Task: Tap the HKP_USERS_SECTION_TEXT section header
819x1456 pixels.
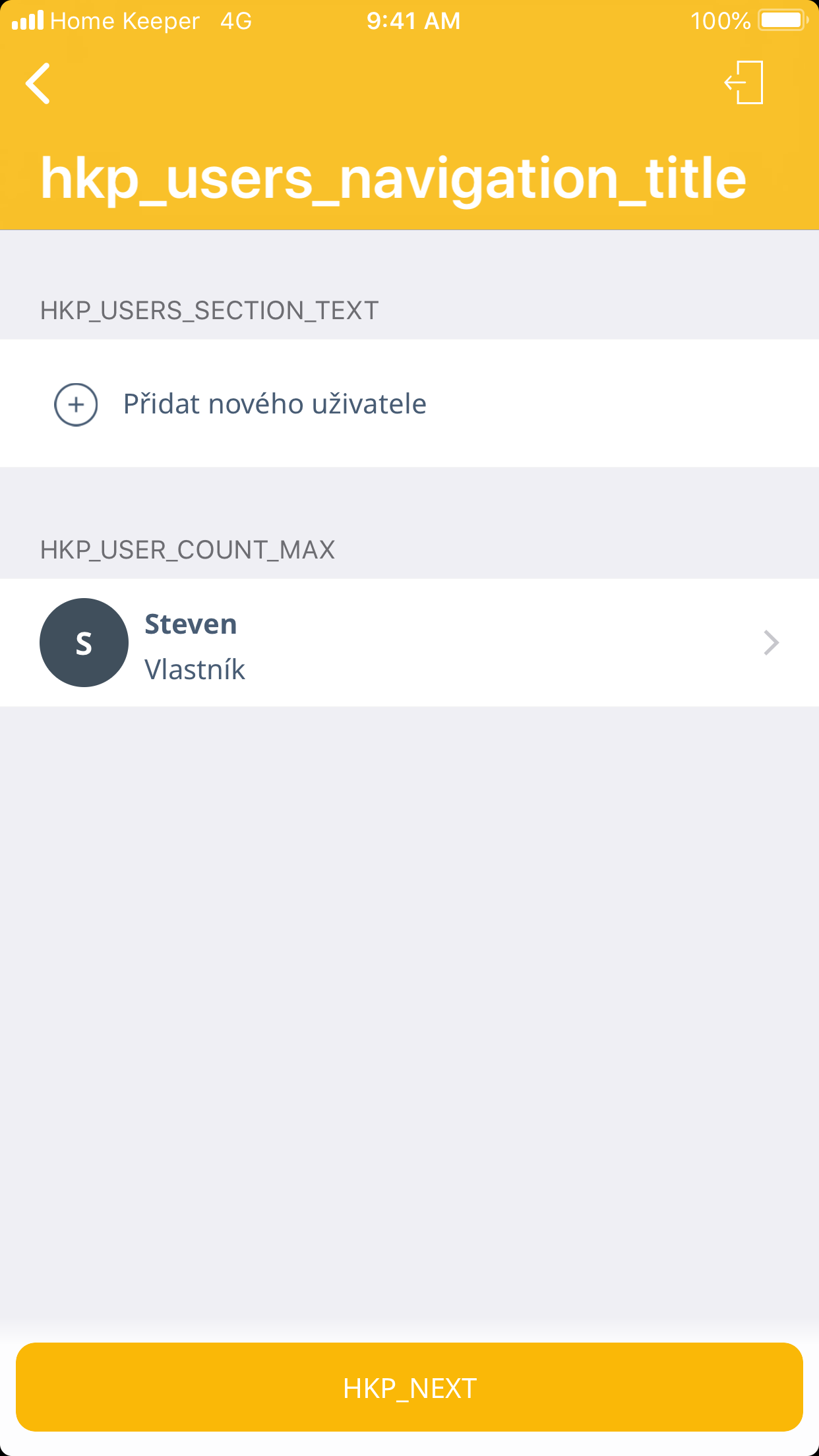Action: click(209, 311)
